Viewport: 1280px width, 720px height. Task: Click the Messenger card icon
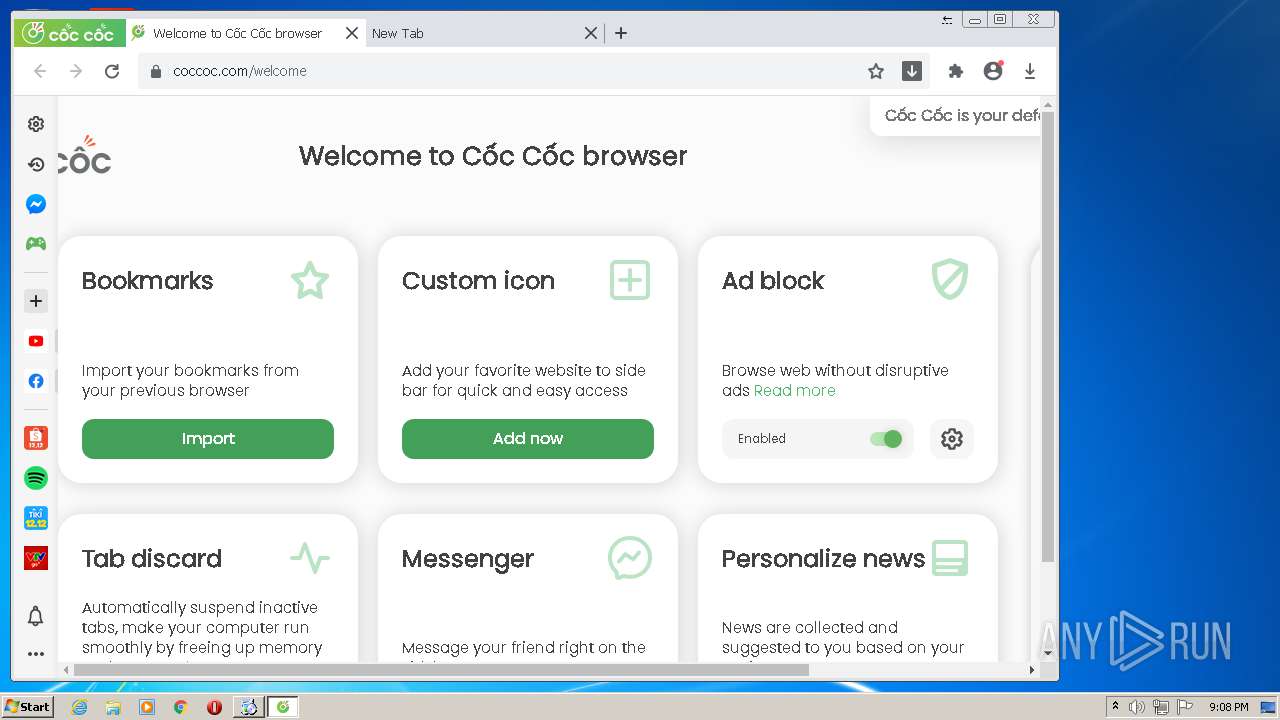pos(630,558)
